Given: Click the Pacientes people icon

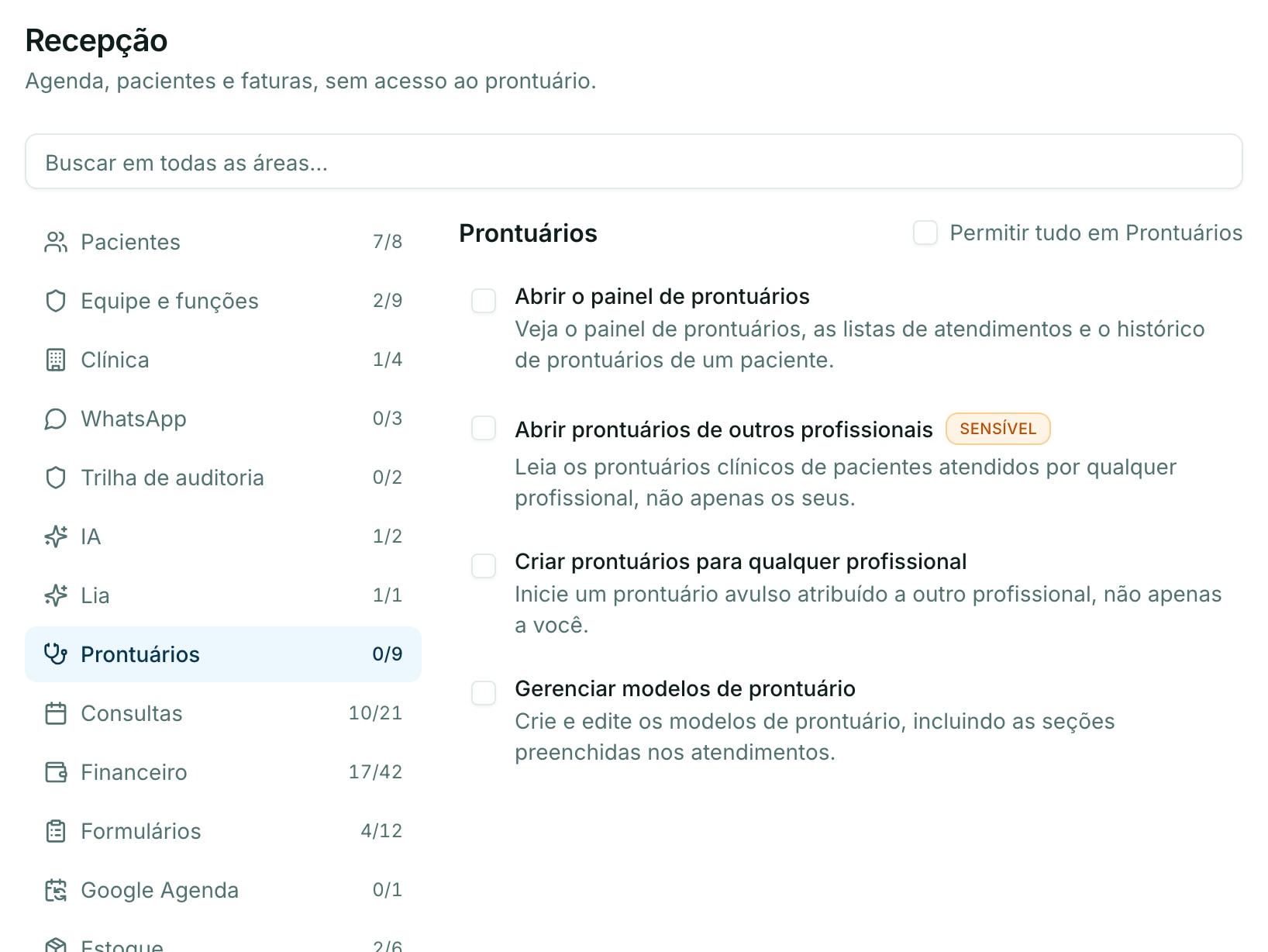Looking at the screenshot, I should click(56, 242).
